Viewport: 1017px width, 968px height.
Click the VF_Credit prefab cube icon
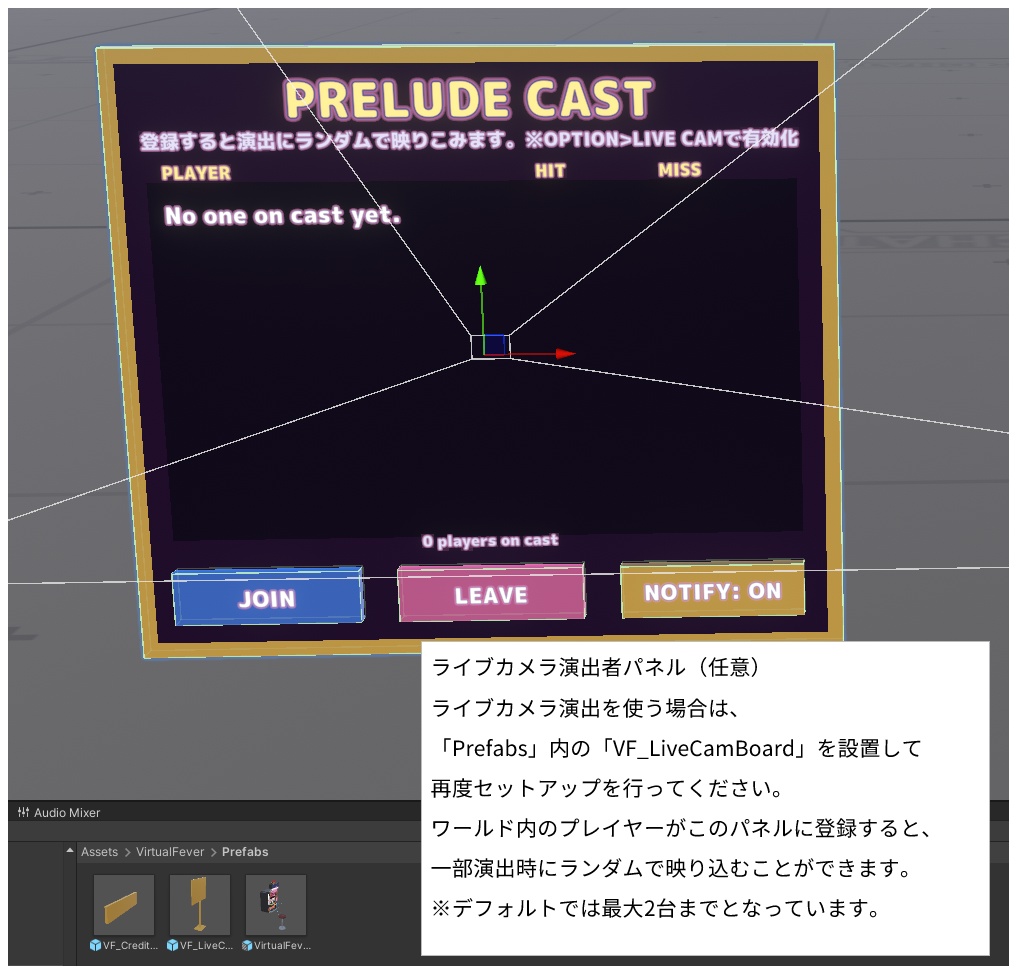(x=95, y=945)
